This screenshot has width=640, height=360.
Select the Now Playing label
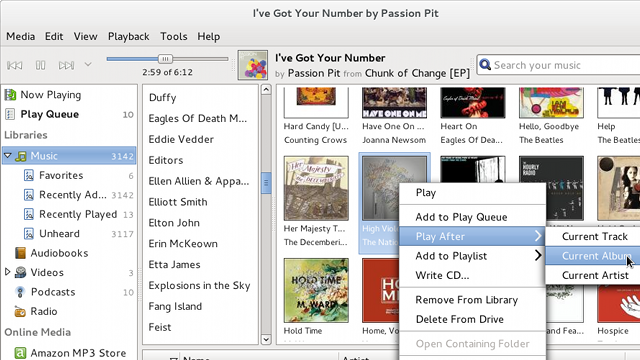pos(51,95)
